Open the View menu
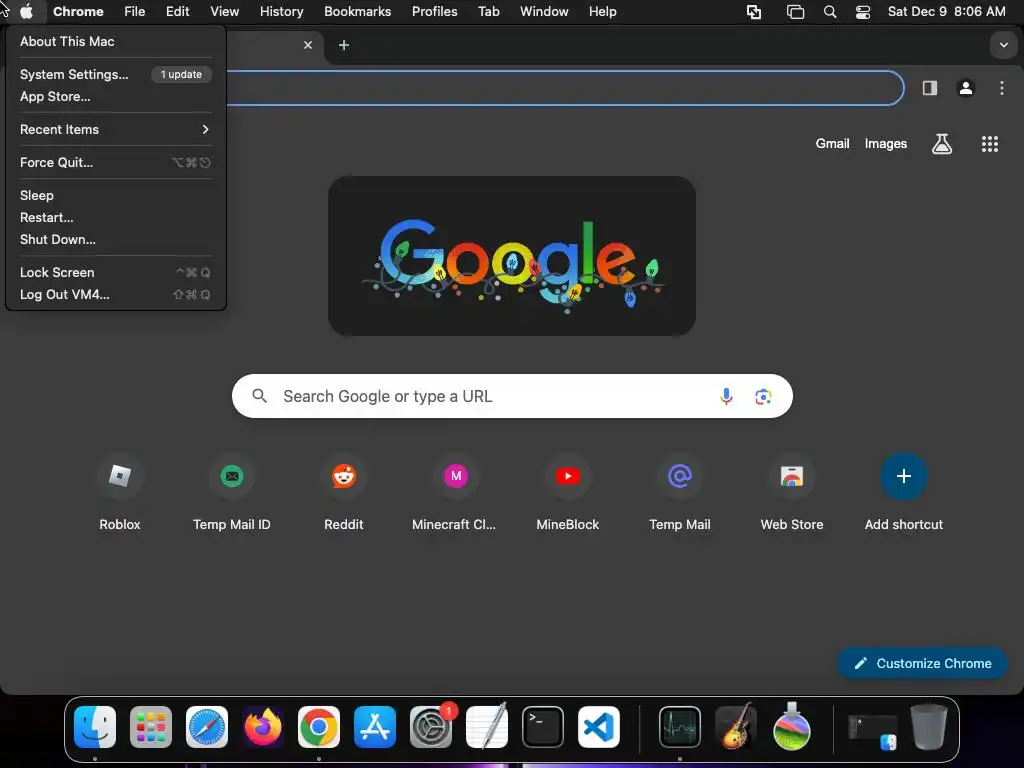Viewport: 1024px width, 768px height. point(225,12)
